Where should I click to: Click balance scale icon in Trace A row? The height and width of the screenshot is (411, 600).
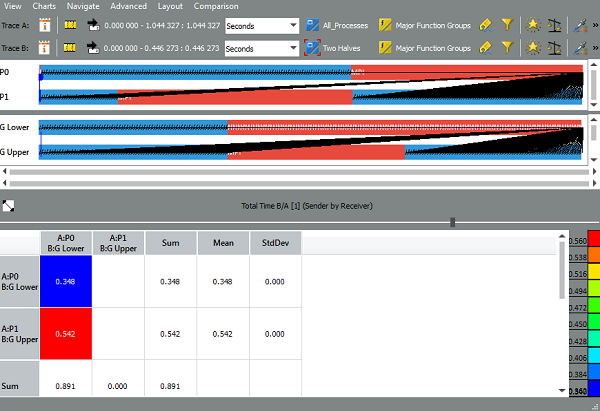pos(554,25)
